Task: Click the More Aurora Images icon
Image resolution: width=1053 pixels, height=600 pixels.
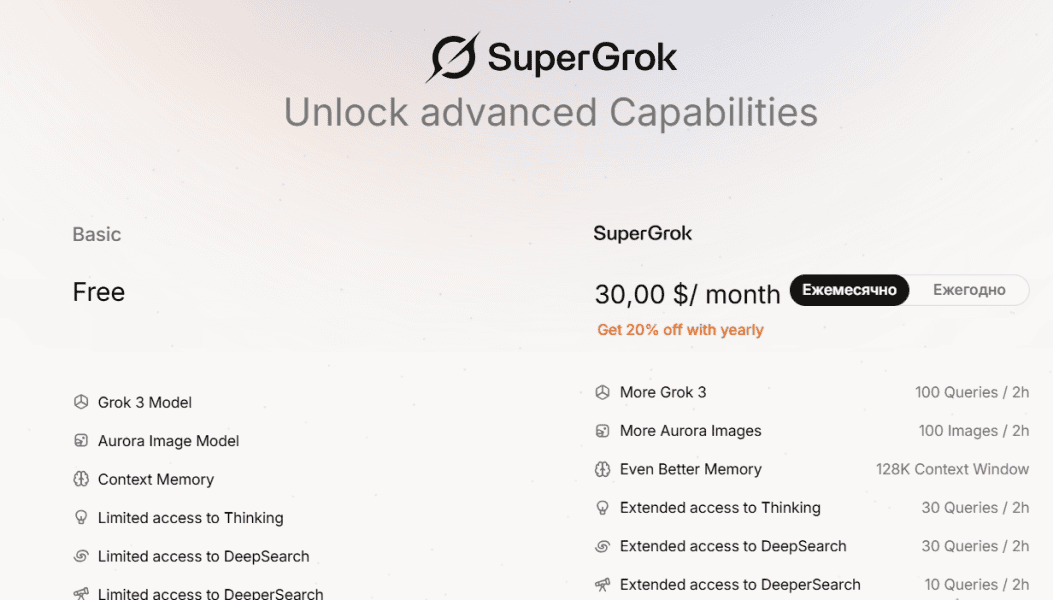Action: coord(603,431)
